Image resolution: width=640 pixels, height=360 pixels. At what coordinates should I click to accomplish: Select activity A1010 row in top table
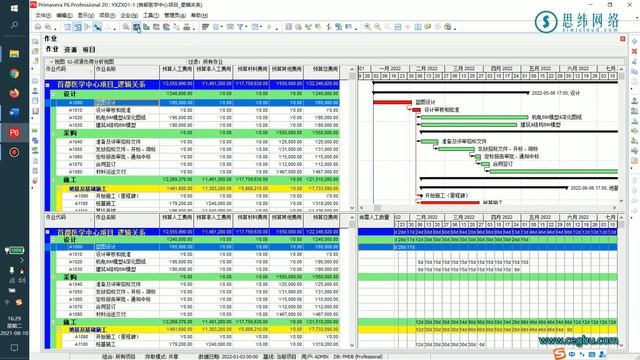pyautogui.click(x=198, y=110)
